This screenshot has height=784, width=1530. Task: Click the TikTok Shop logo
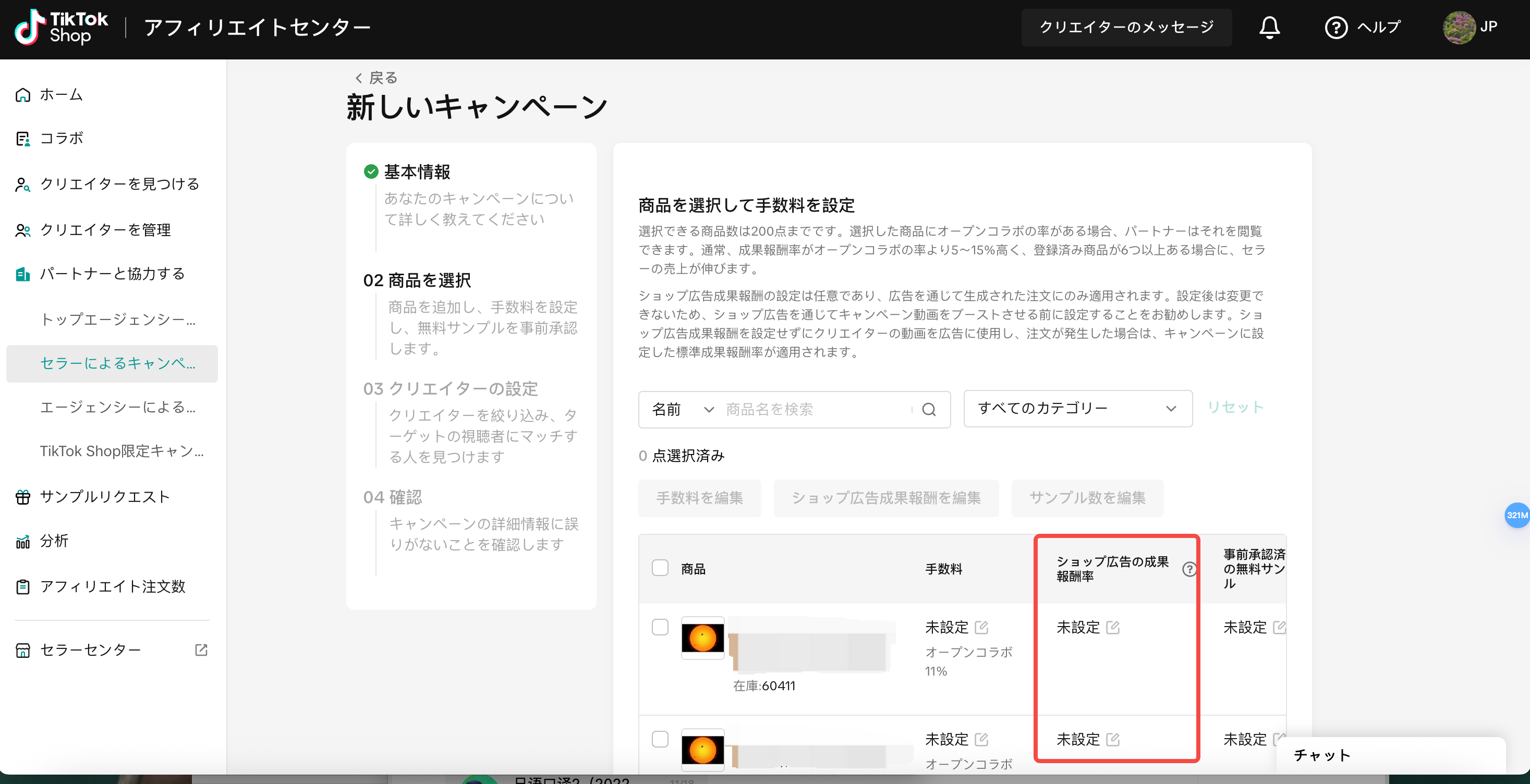(x=61, y=27)
